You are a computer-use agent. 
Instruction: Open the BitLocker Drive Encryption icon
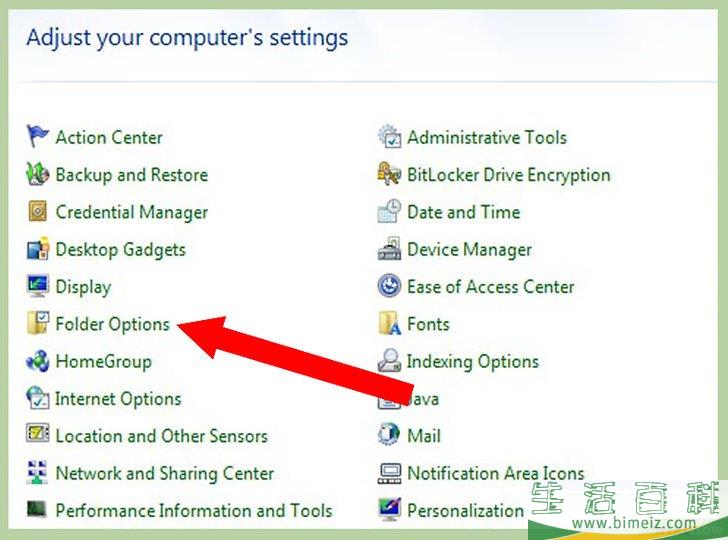pos(389,174)
